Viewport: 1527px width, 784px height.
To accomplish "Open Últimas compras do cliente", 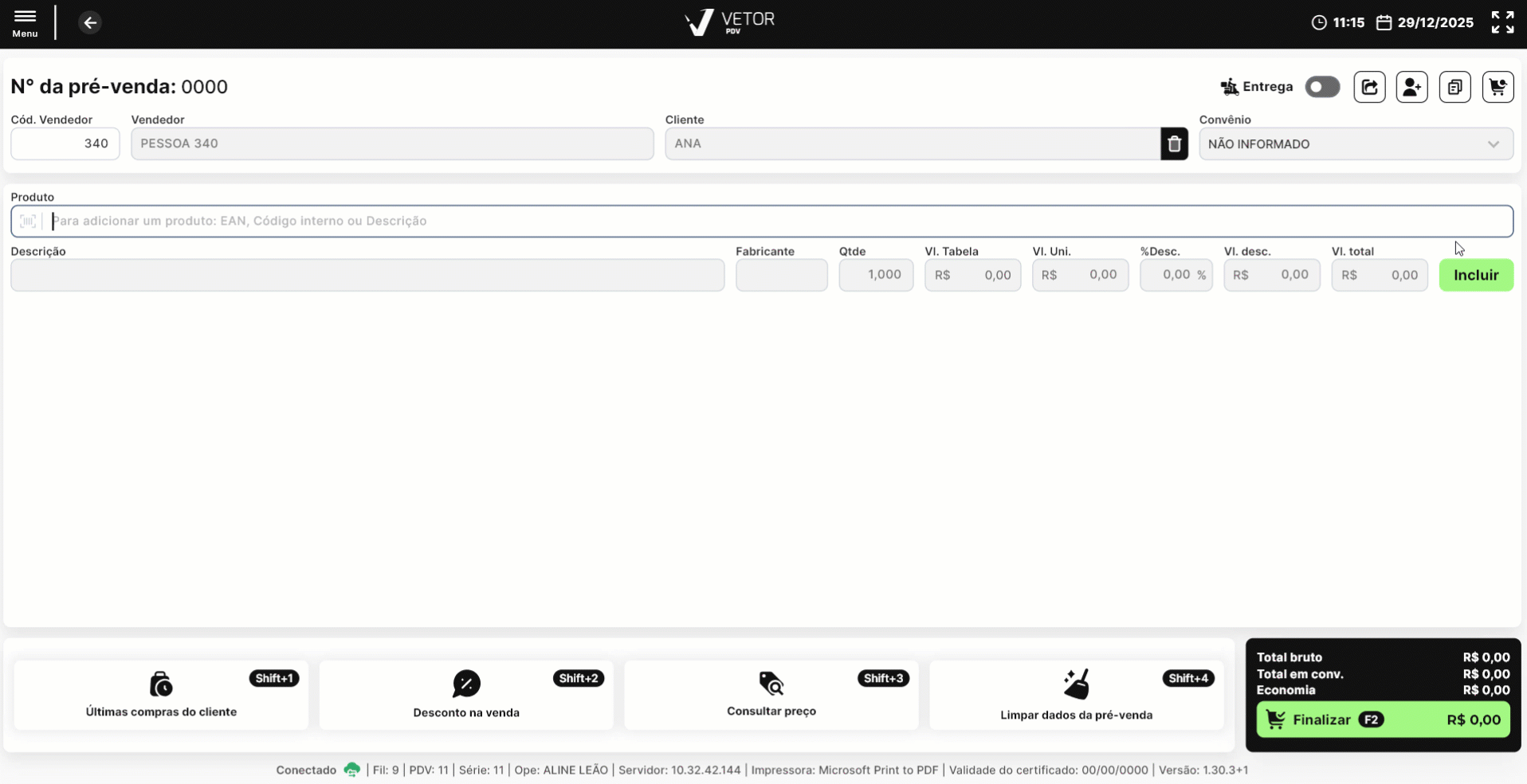I will [161, 695].
